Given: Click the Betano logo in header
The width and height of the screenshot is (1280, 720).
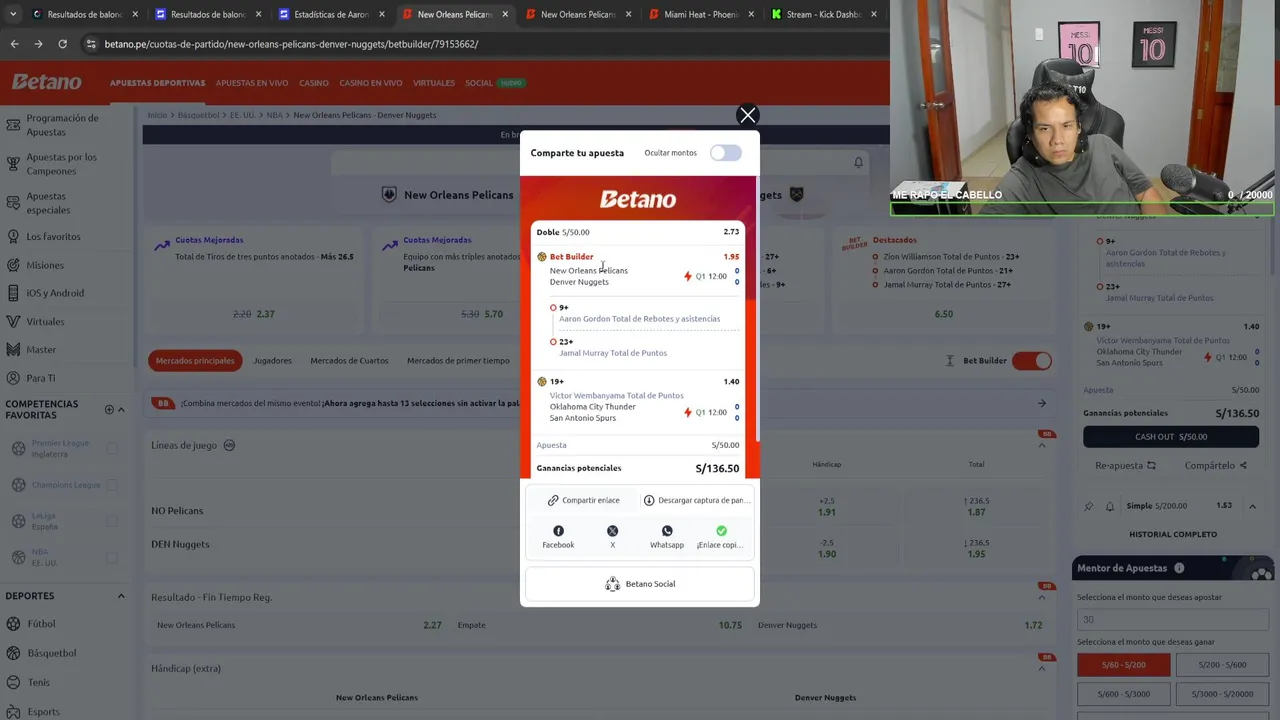Looking at the screenshot, I should tap(47, 82).
